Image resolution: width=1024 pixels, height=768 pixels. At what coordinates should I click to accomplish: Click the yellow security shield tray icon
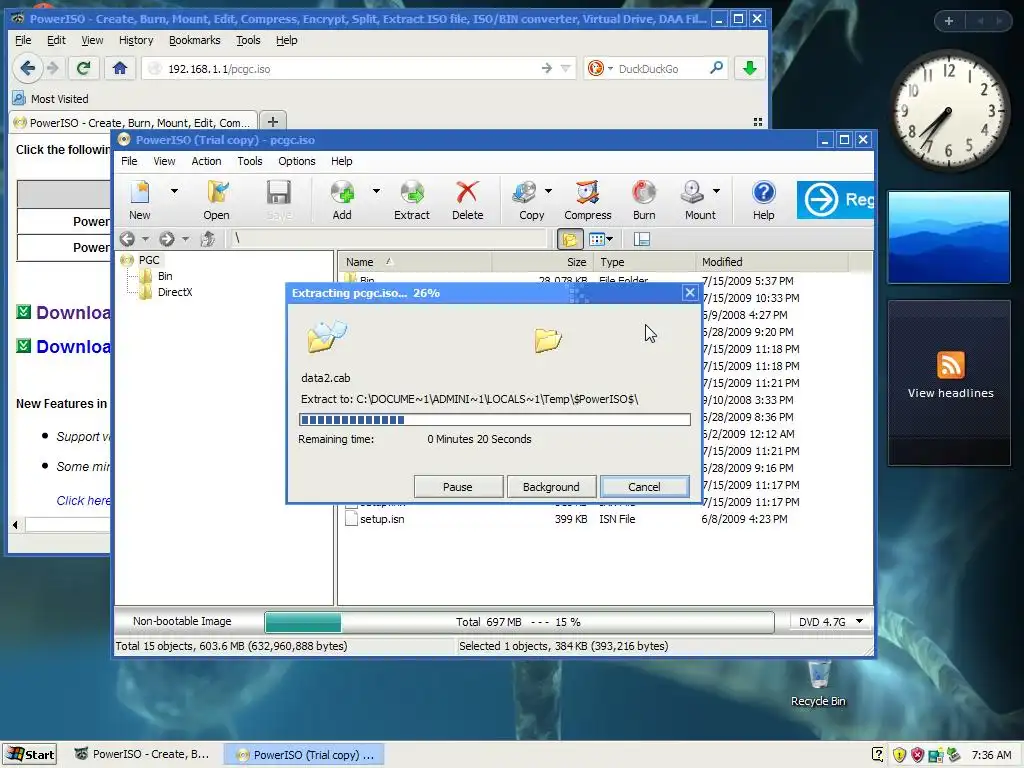(x=899, y=755)
